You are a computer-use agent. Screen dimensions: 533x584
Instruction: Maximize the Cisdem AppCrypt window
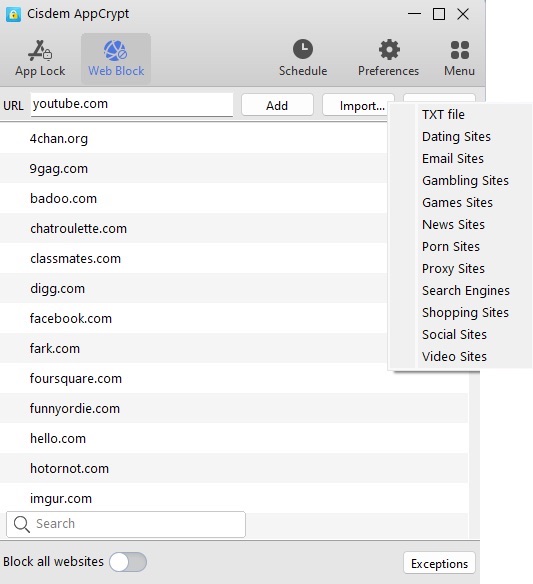[439, 14]
